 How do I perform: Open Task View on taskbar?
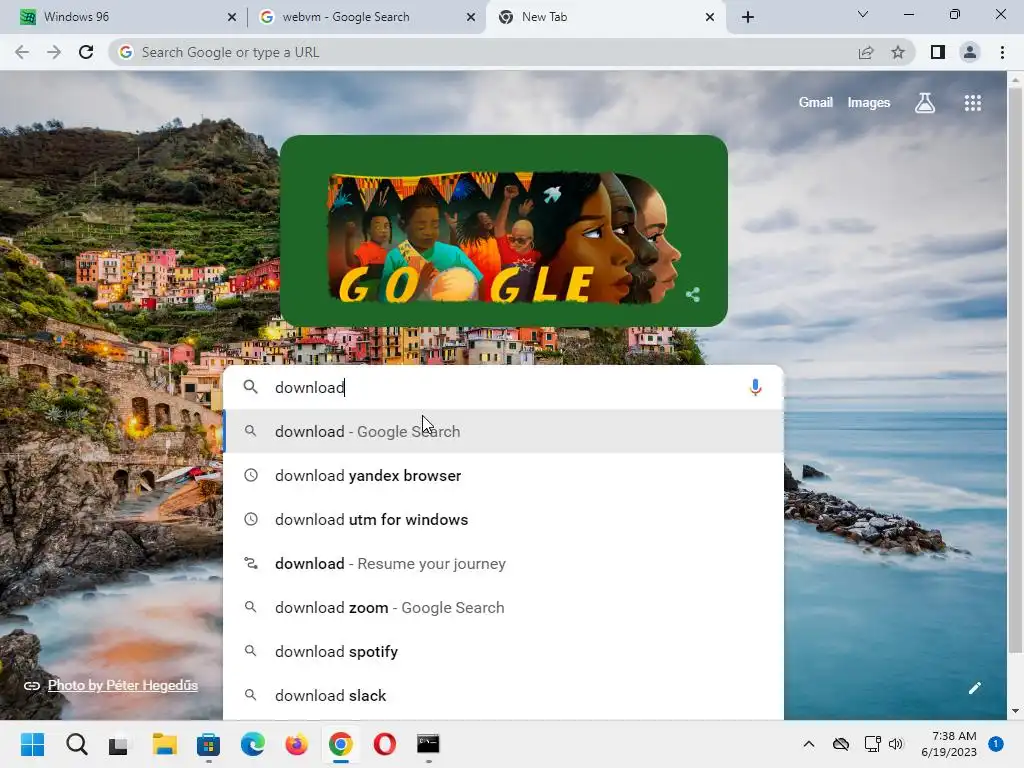click(120, 744)
